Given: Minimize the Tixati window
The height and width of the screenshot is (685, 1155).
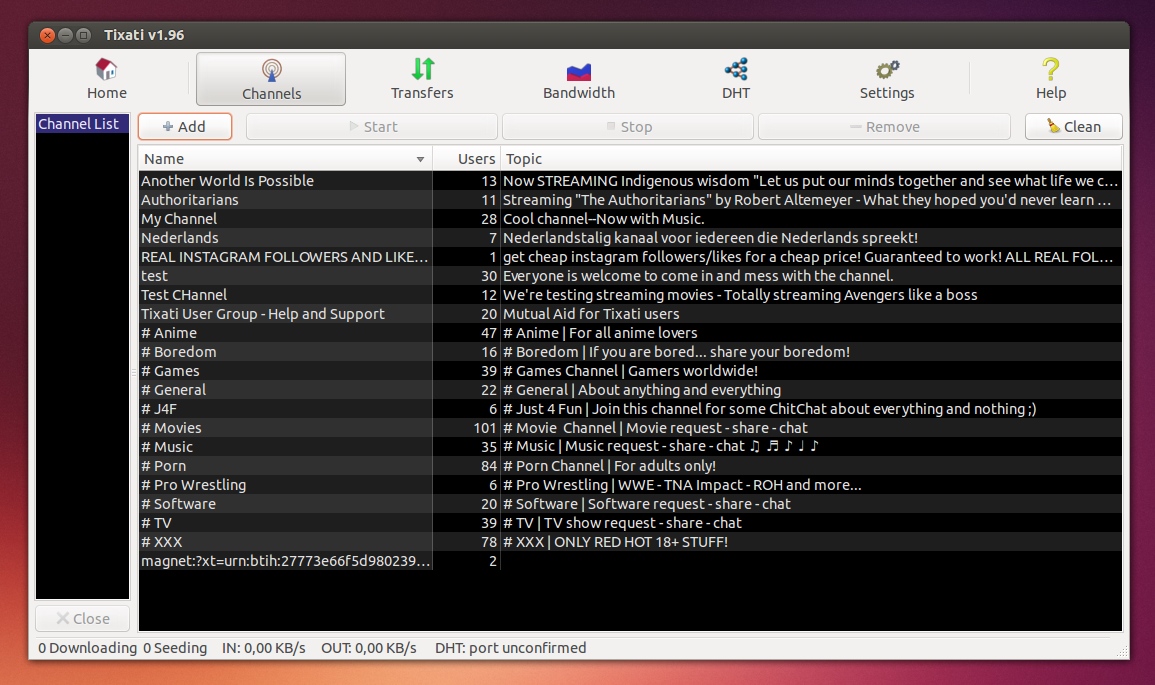Looking at the screenshot, I should pos(66,35).
